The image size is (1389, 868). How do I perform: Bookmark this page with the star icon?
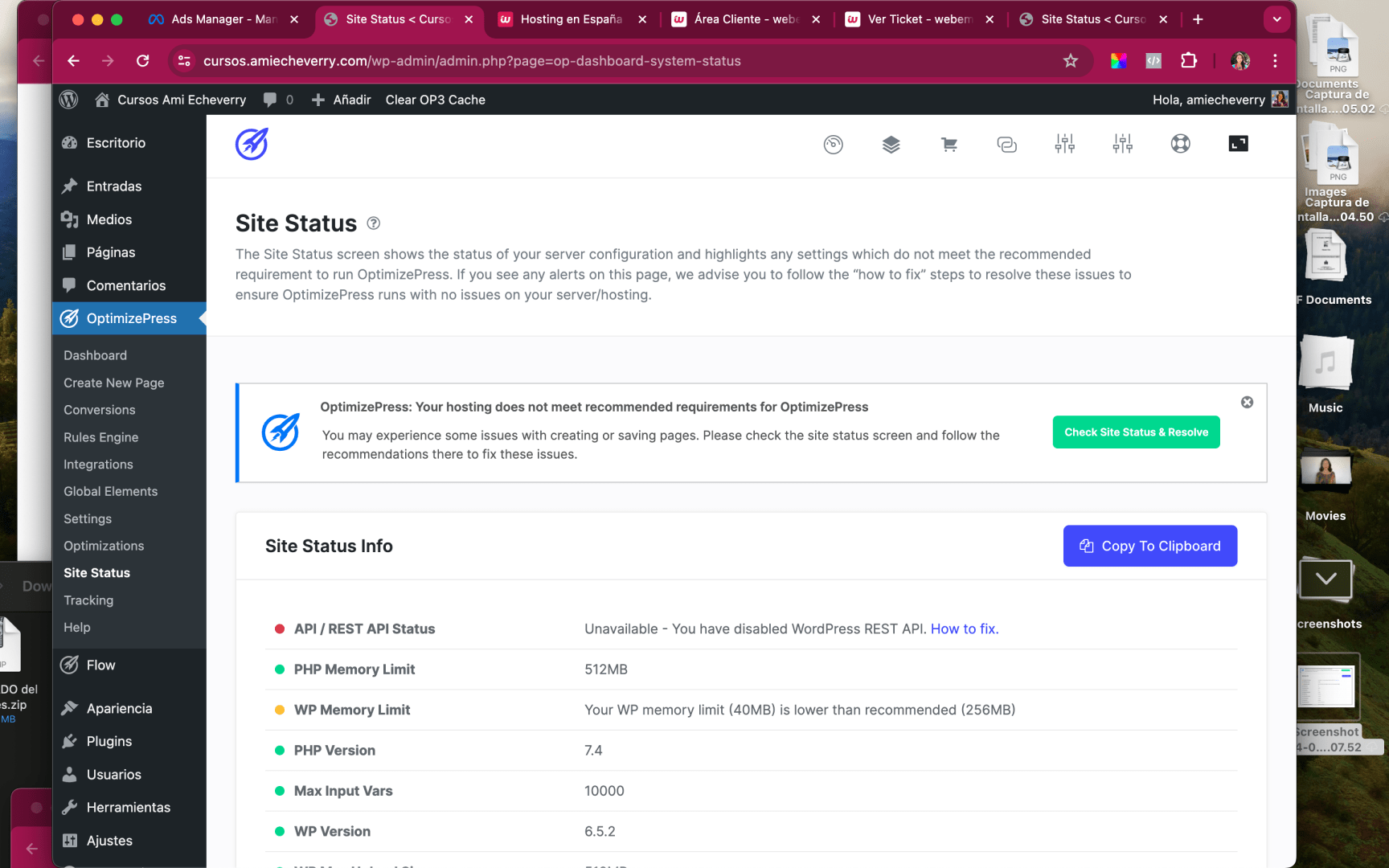(1071, 61)
